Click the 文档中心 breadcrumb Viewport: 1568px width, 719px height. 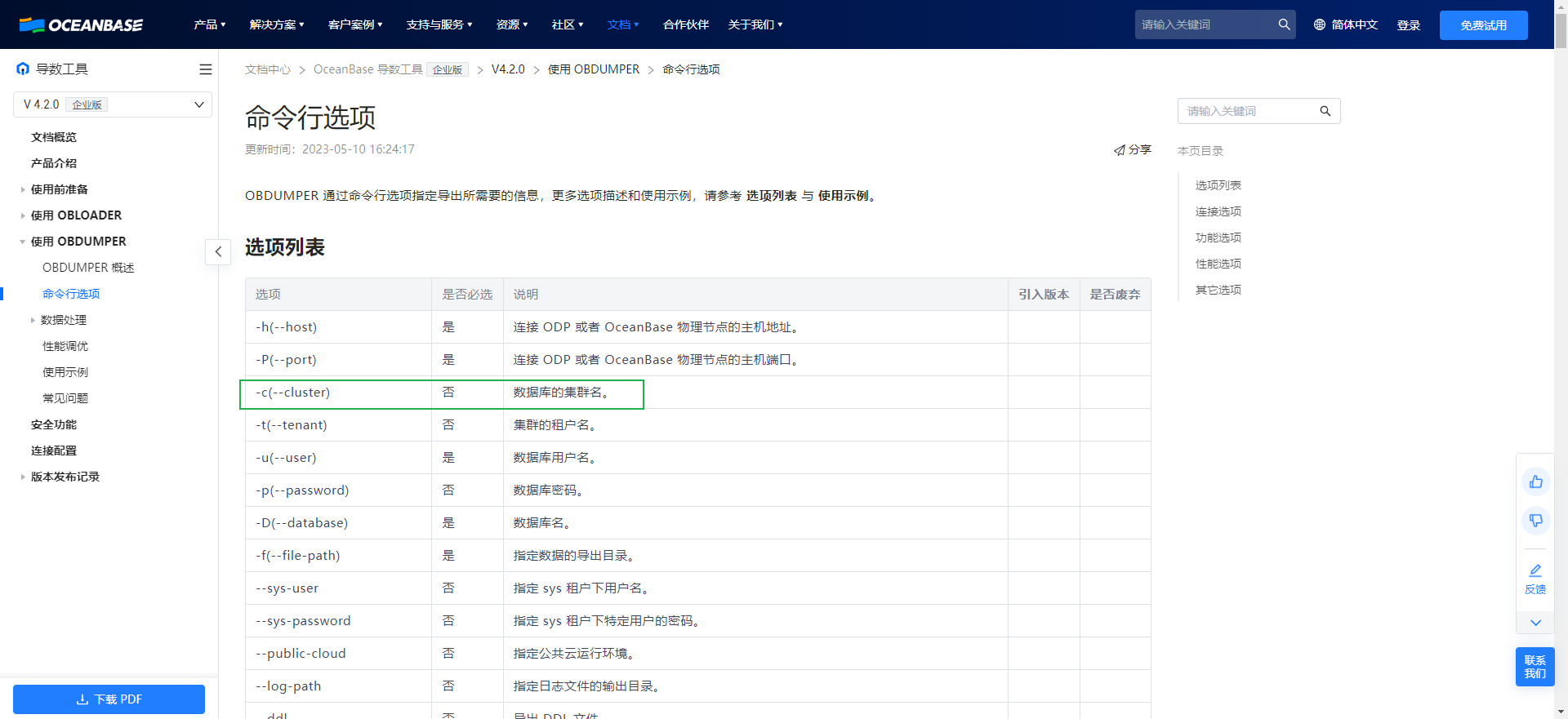[x=268, y=69]
